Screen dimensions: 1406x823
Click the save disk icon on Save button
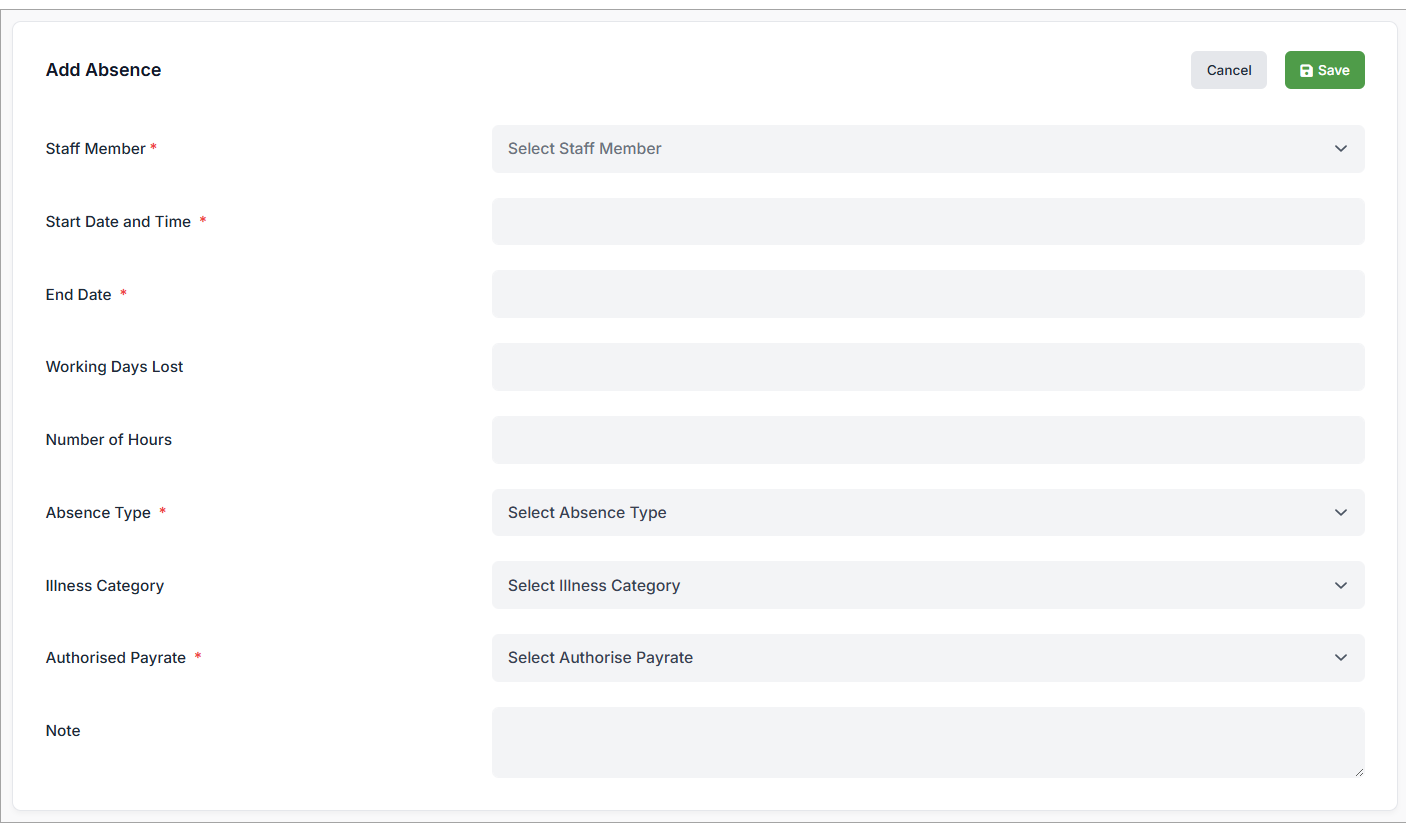point(1306,70)
